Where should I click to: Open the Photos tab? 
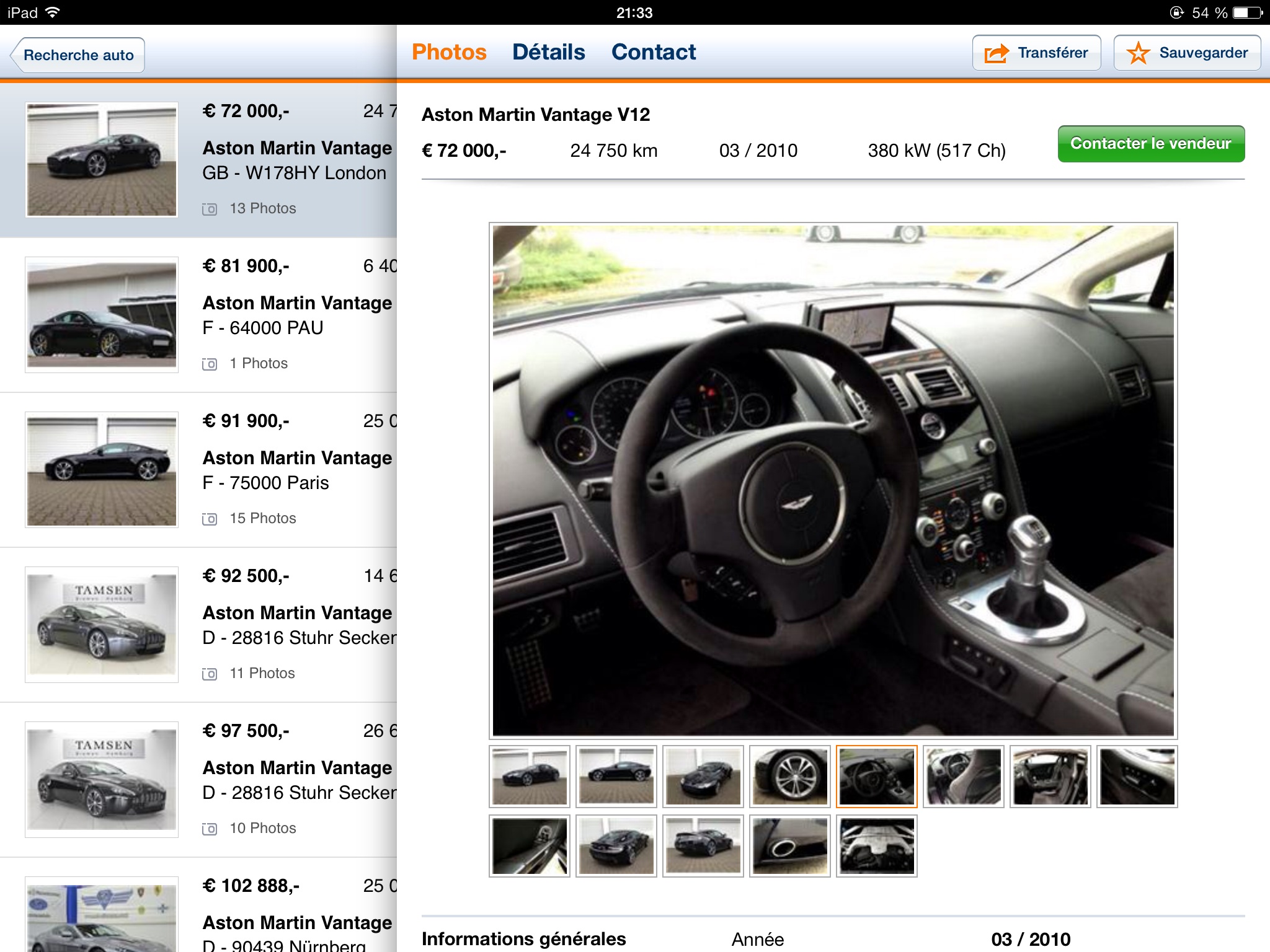[x=449, y=52]
